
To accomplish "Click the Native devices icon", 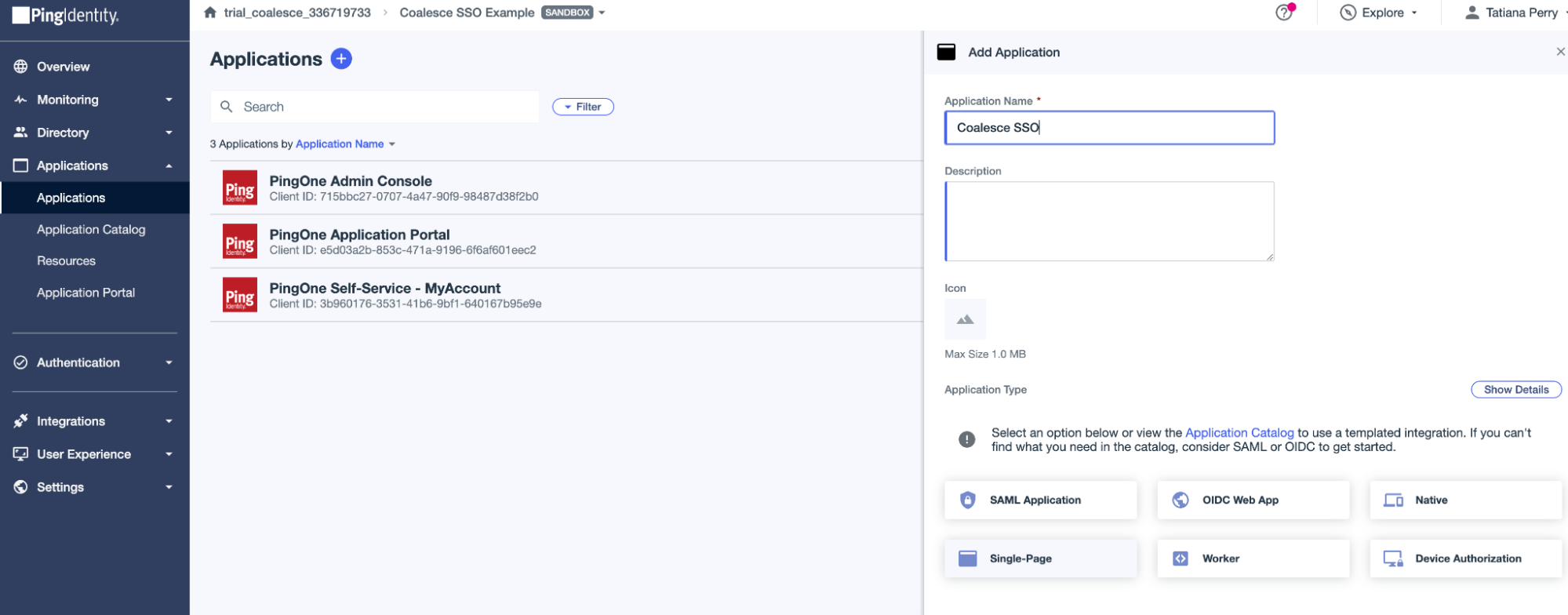I will coord(1394,500).
